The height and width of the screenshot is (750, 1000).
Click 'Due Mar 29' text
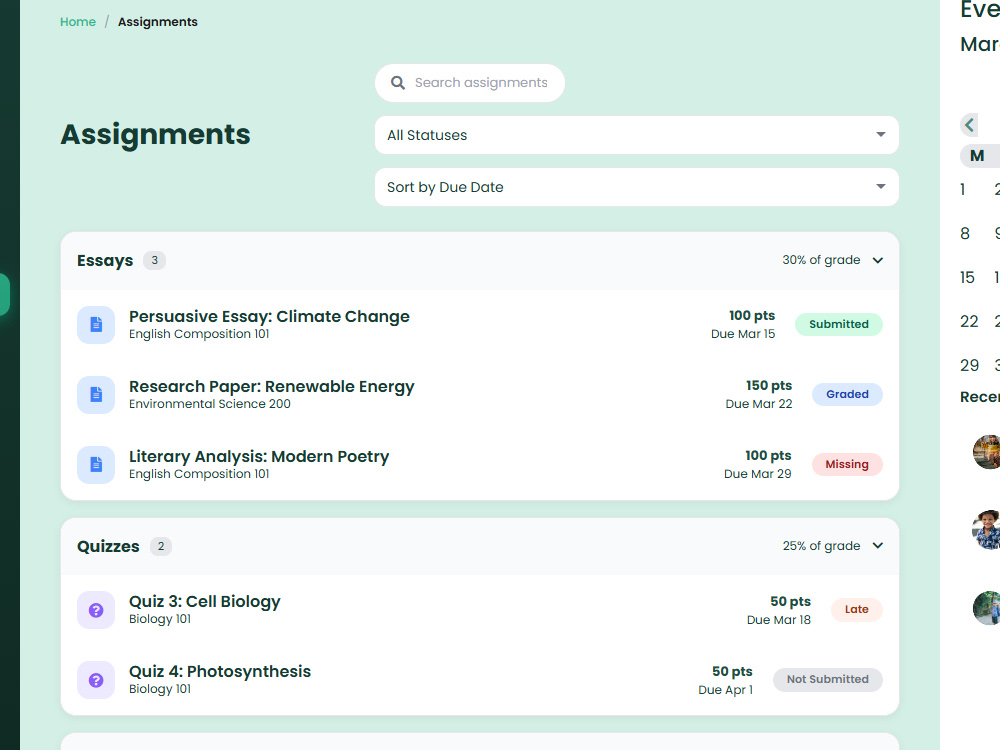[758, 474]
